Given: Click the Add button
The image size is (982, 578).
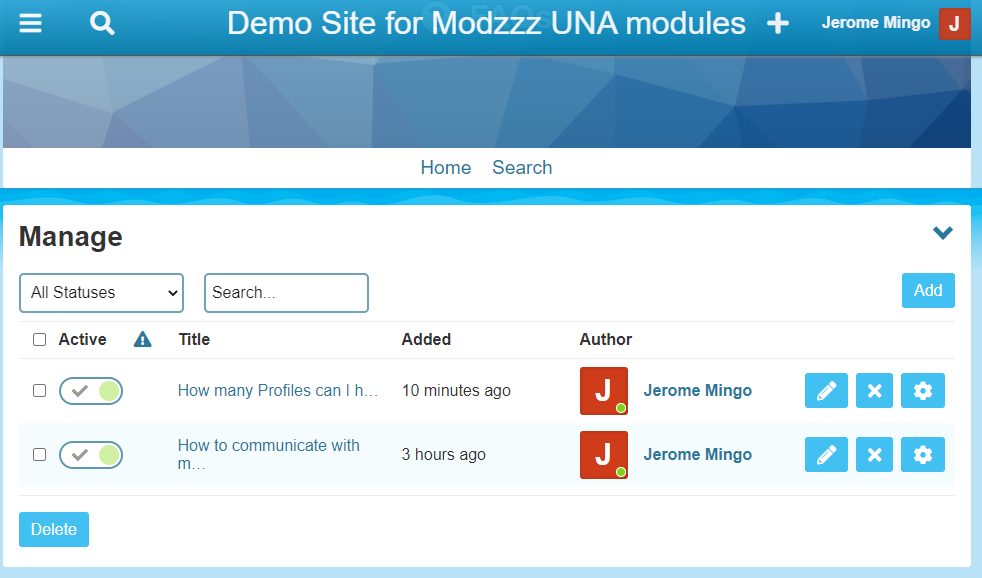Looking at the screenshot, I should click(927, 290).
